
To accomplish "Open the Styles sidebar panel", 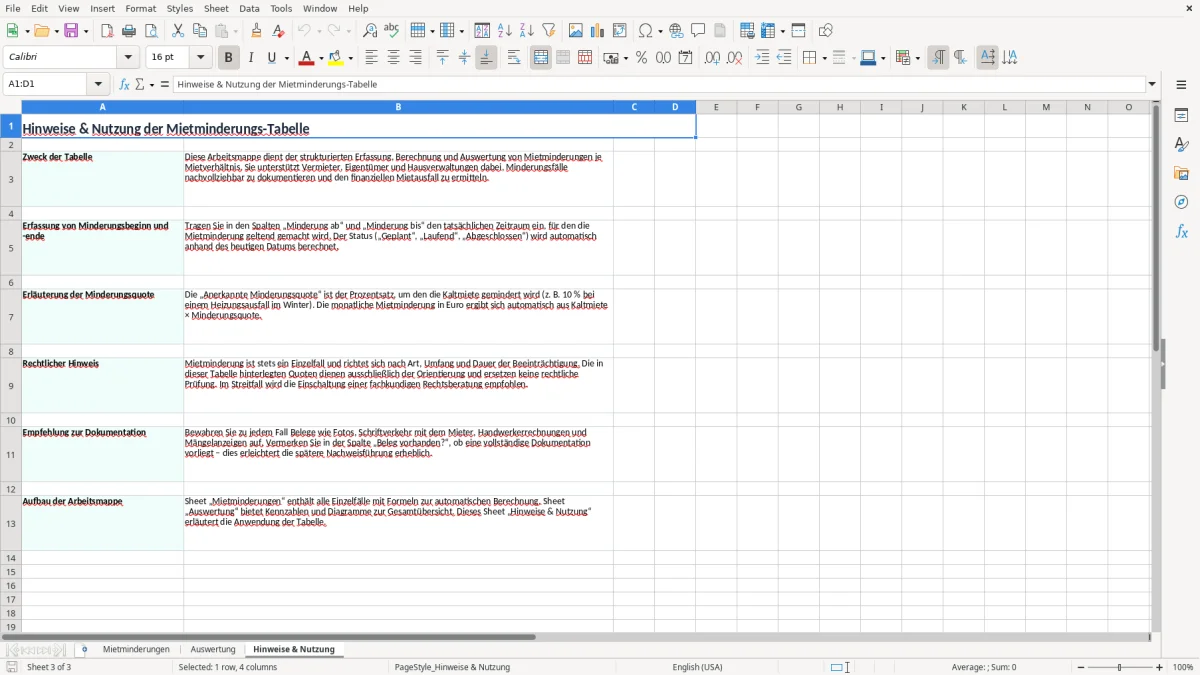I will [1181, 144].
